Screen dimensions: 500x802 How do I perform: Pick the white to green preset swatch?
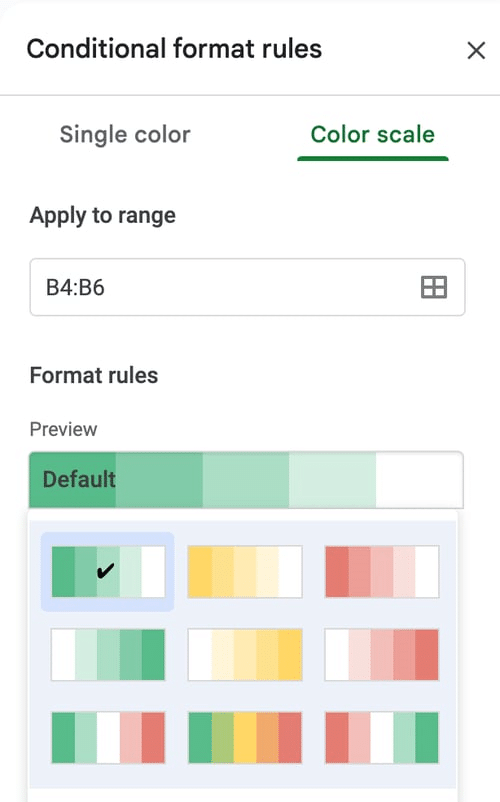[x=108, y=655]
